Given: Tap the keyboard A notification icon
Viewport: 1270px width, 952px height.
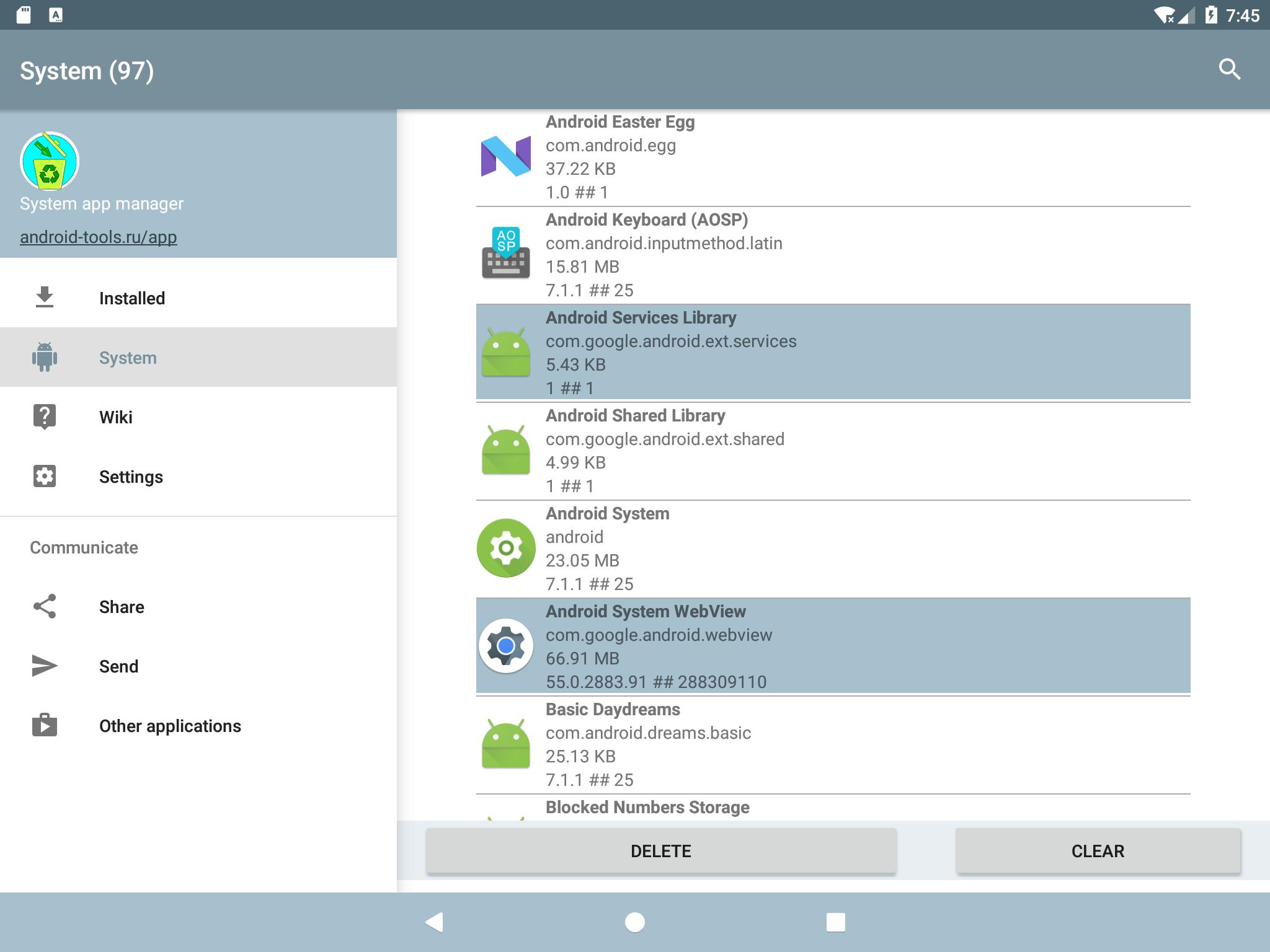Looking at the screenshot, I should (56, 15).
